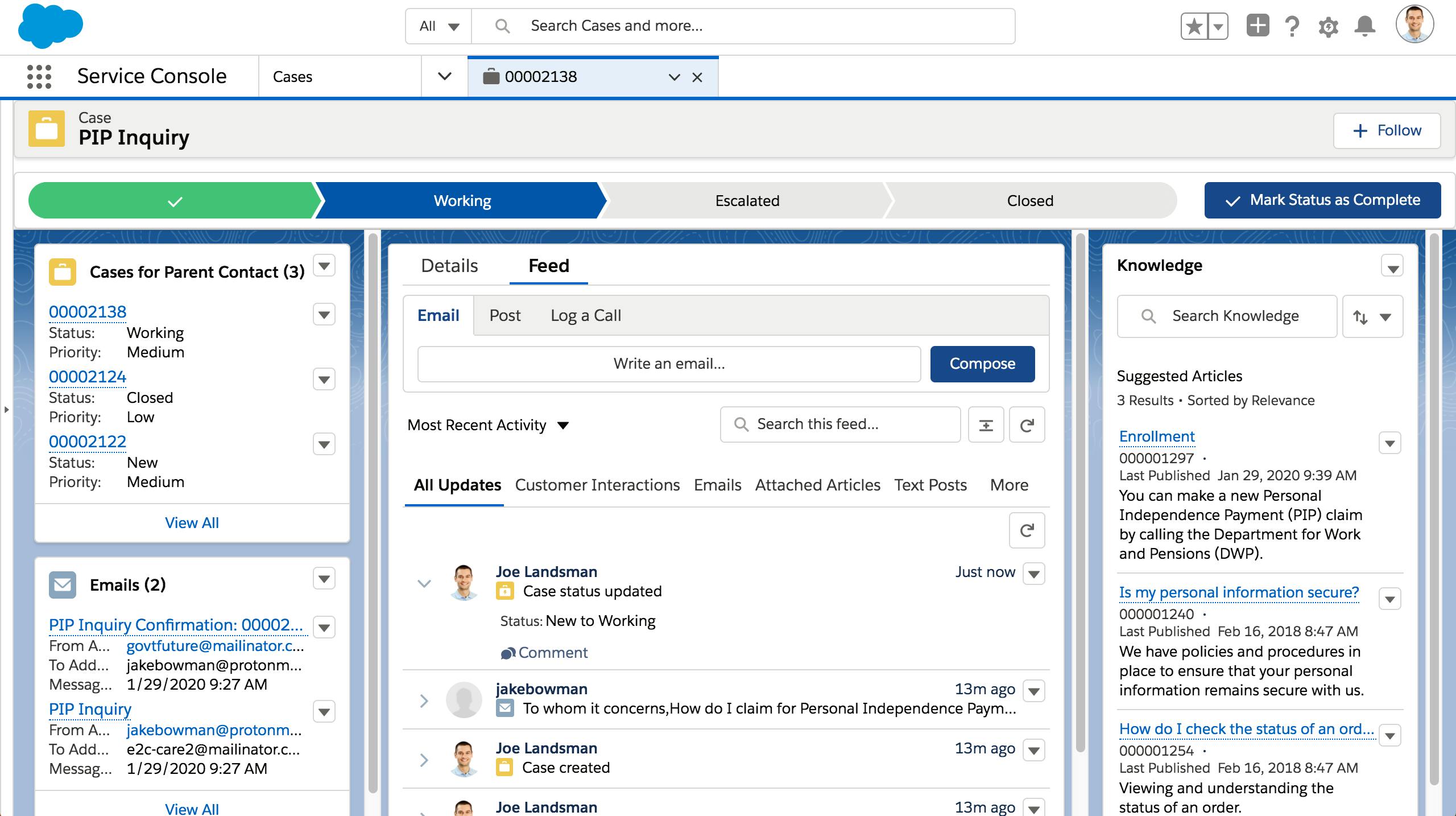Click the notifications bell icon

(x=1364, y=26)
